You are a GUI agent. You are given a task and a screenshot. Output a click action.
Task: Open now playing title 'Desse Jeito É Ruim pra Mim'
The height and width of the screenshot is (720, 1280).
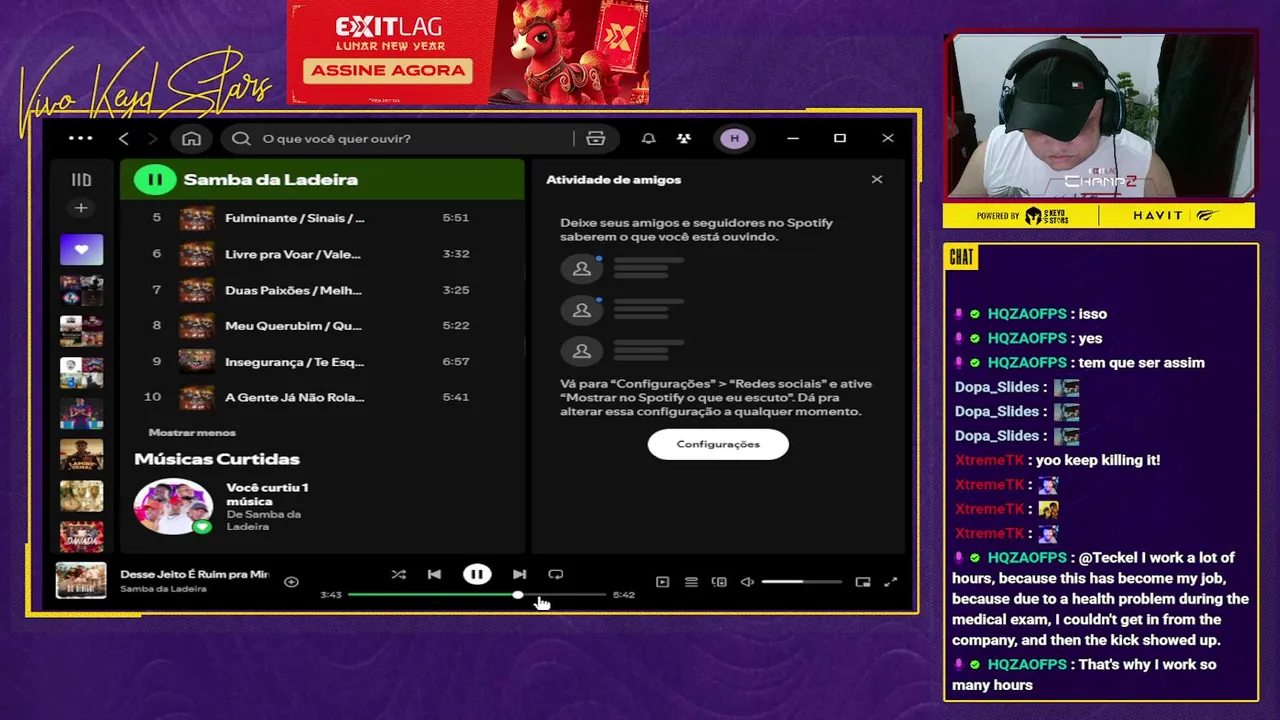click(194, 574)
